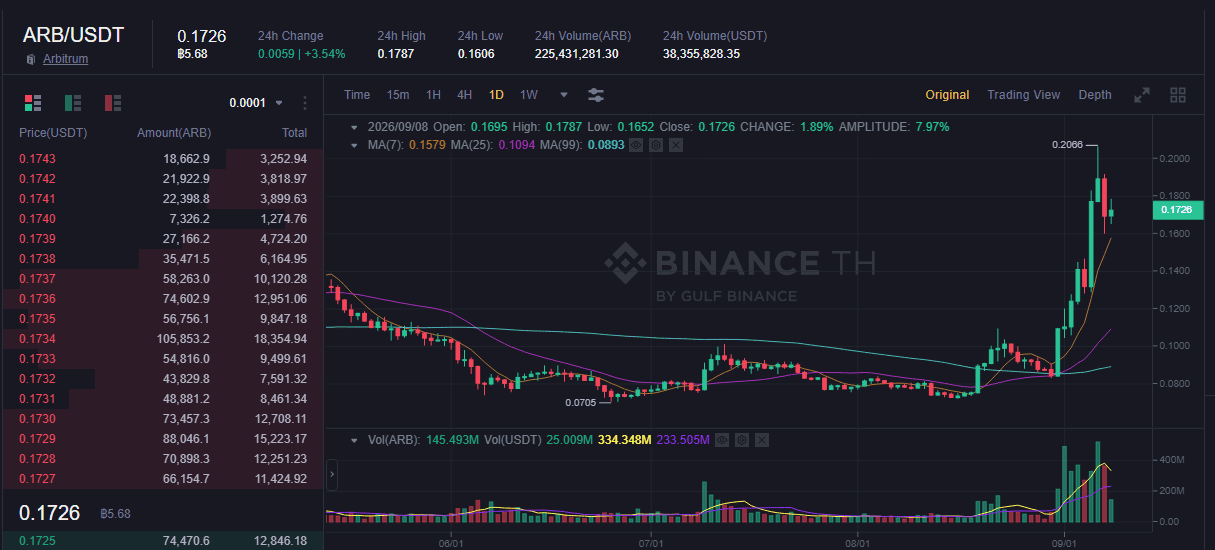Screen dimensions: 1215x550
Task: Switch to Trading View chart
Action: (1023, 95)
